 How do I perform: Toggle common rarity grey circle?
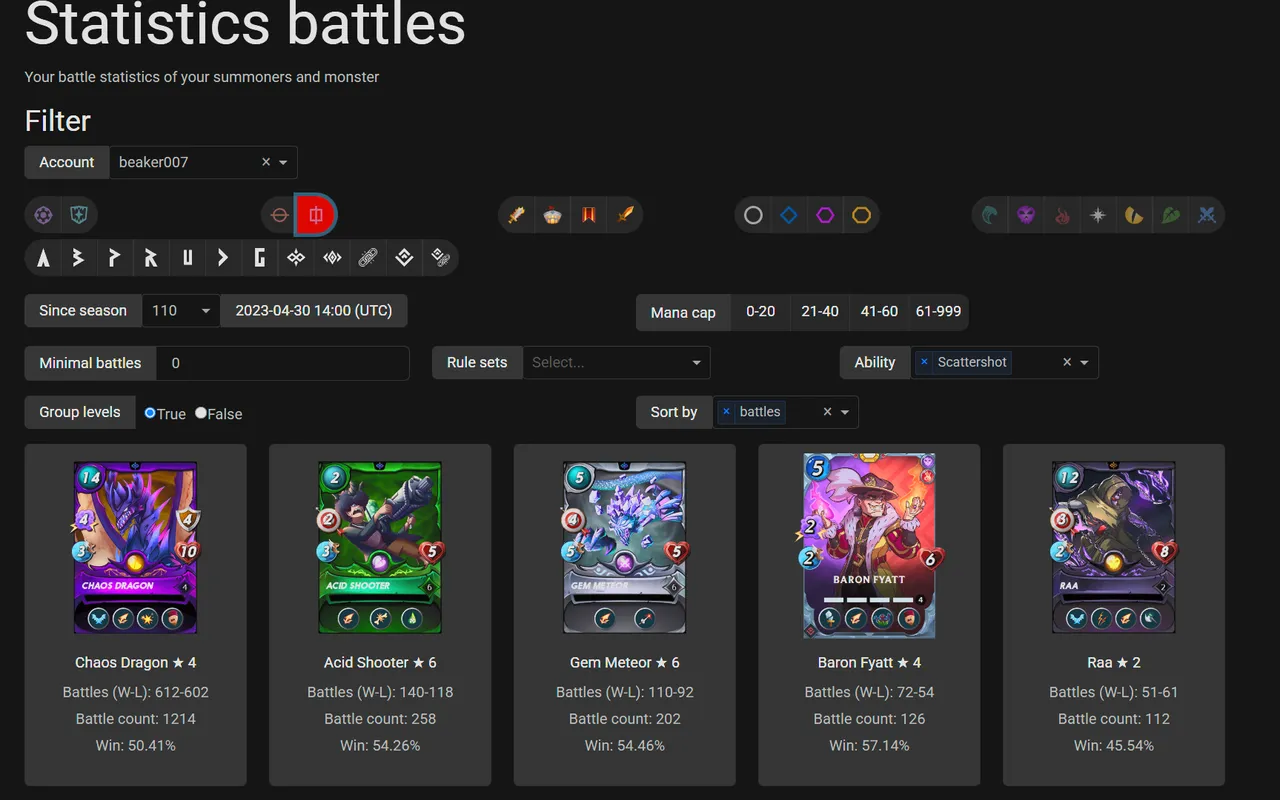[753, 215]
